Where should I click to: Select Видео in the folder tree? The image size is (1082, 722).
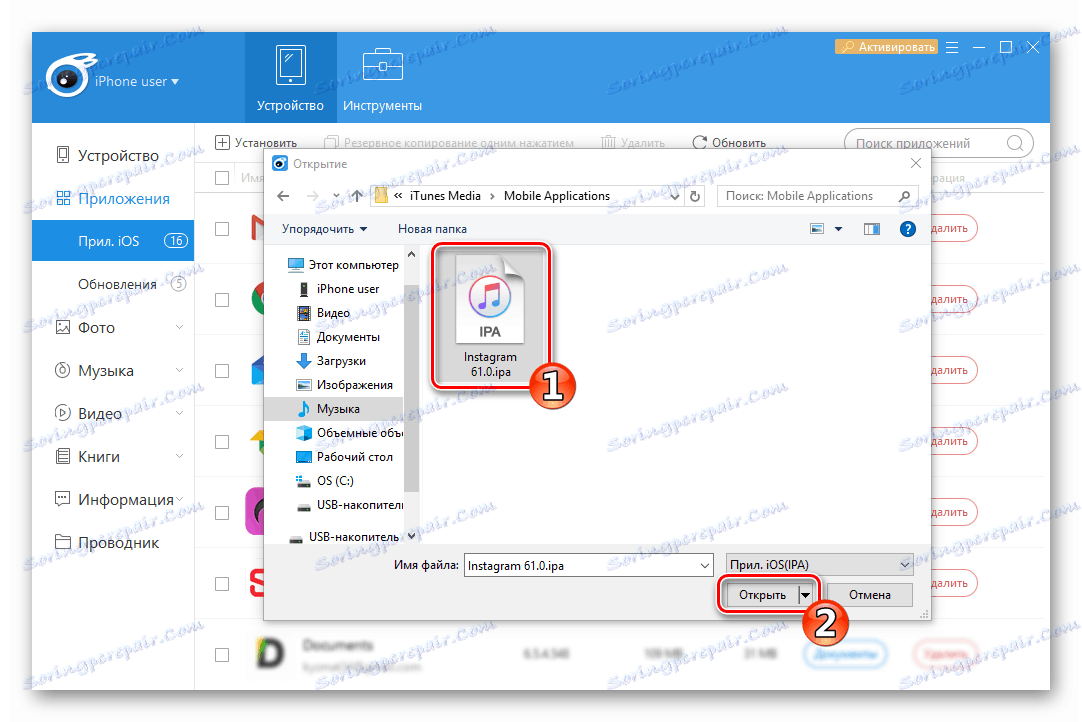(324, 313)
